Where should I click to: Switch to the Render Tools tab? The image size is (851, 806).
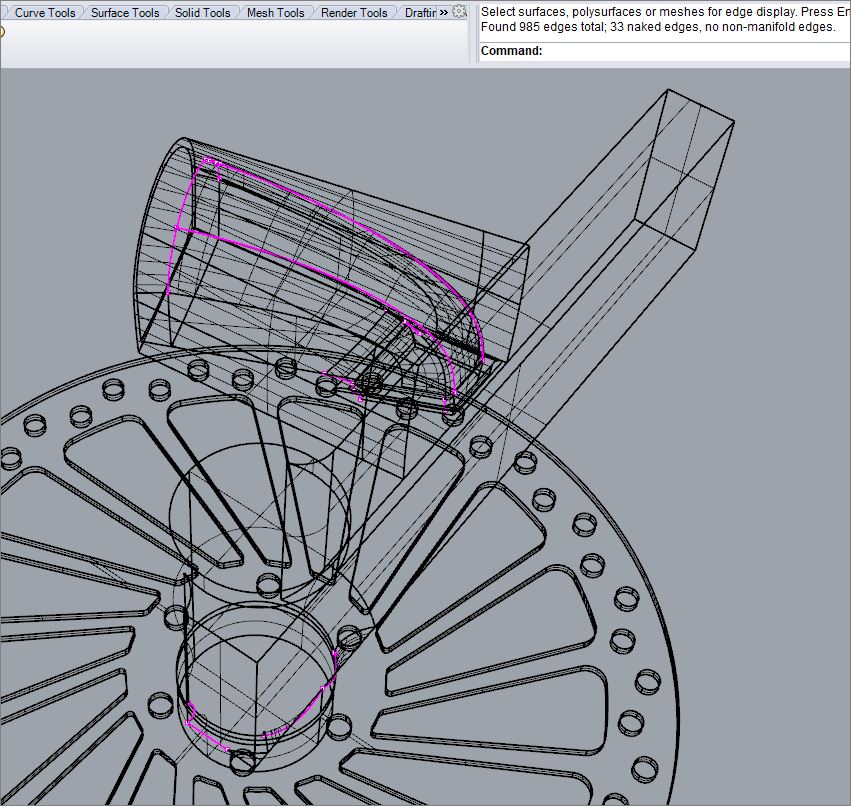[353, 13]
